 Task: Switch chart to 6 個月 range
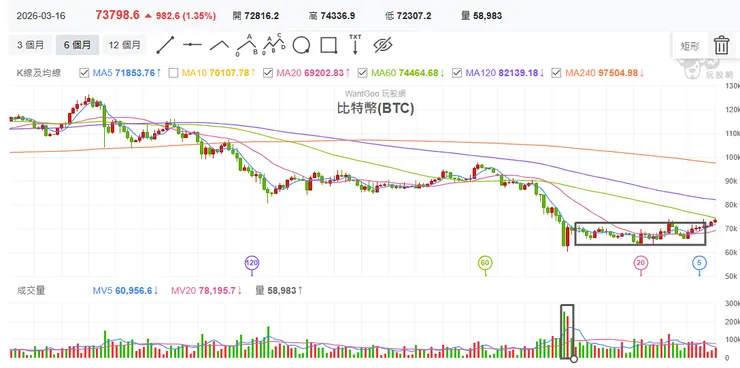77,45
